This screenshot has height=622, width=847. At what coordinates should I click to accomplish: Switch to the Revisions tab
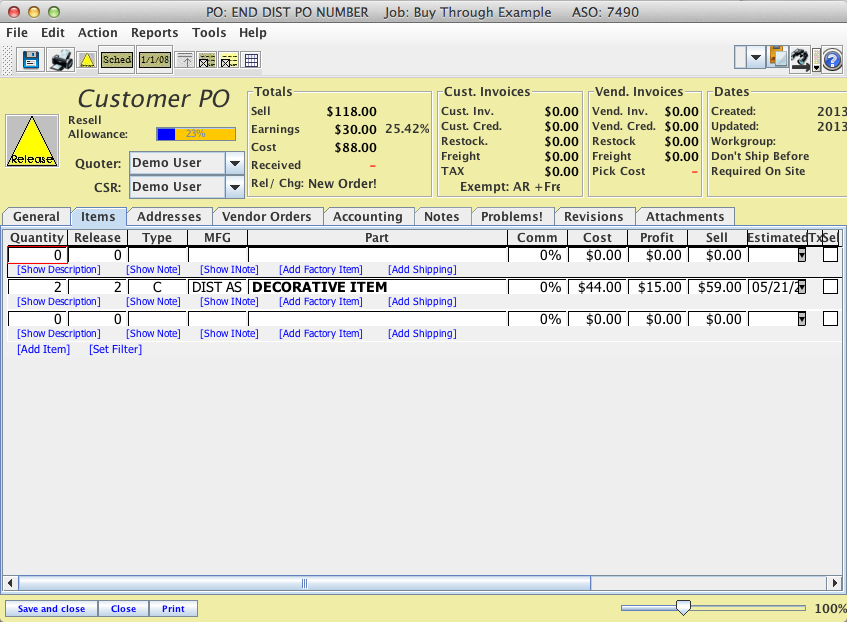point(593,217)
